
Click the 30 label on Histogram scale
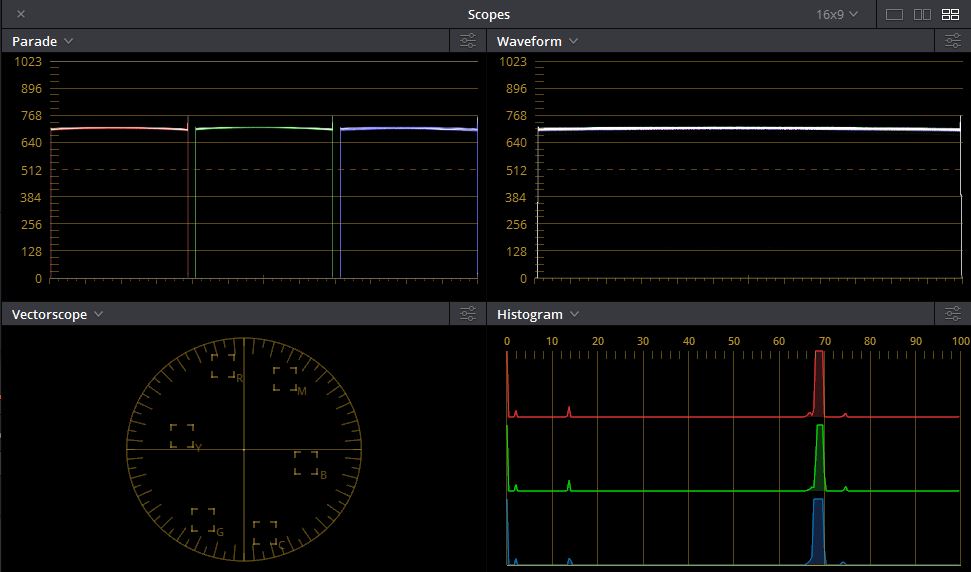(643, 341)
